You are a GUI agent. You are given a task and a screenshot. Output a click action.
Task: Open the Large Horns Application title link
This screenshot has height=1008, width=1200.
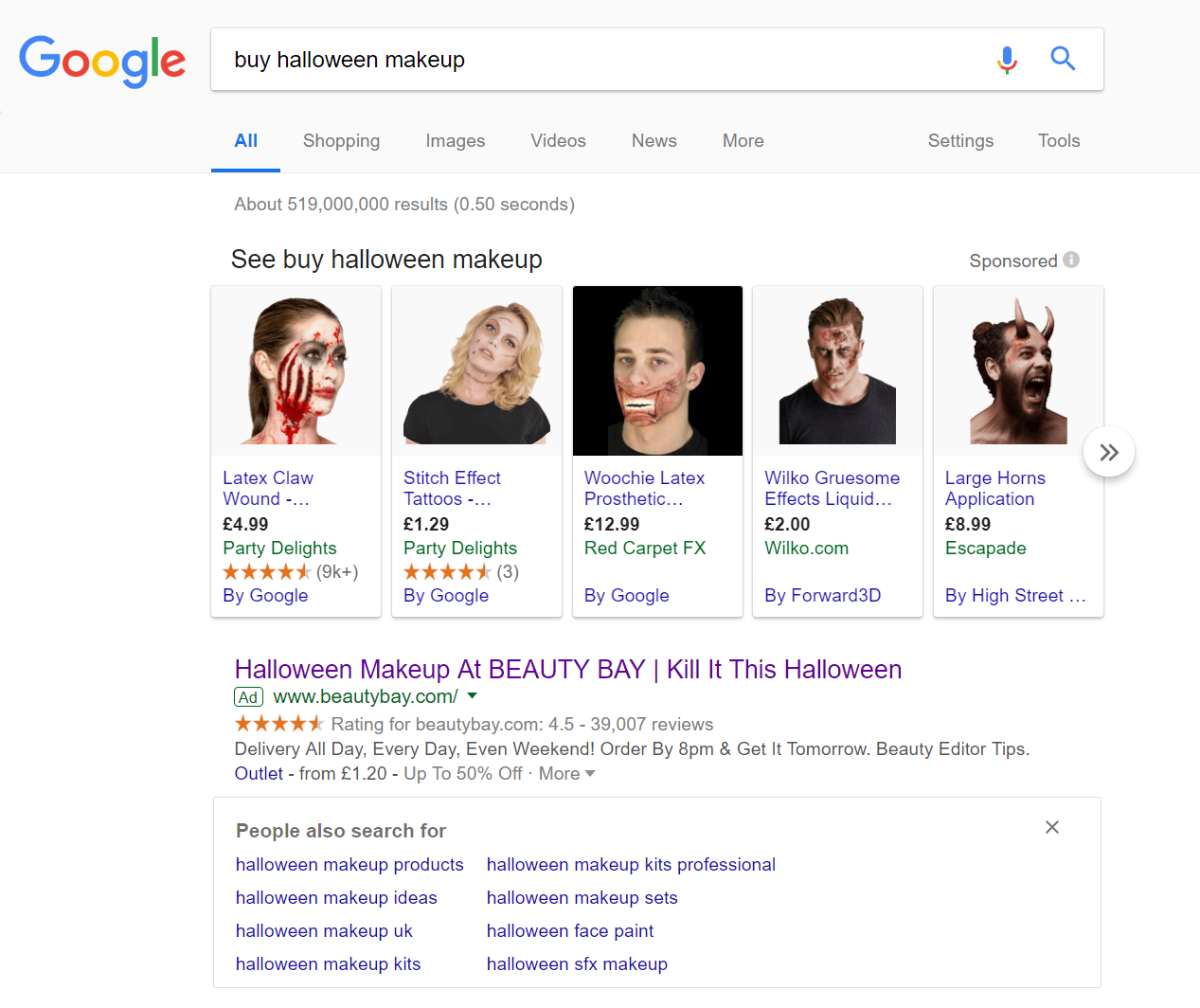click(x=994, y=489)
